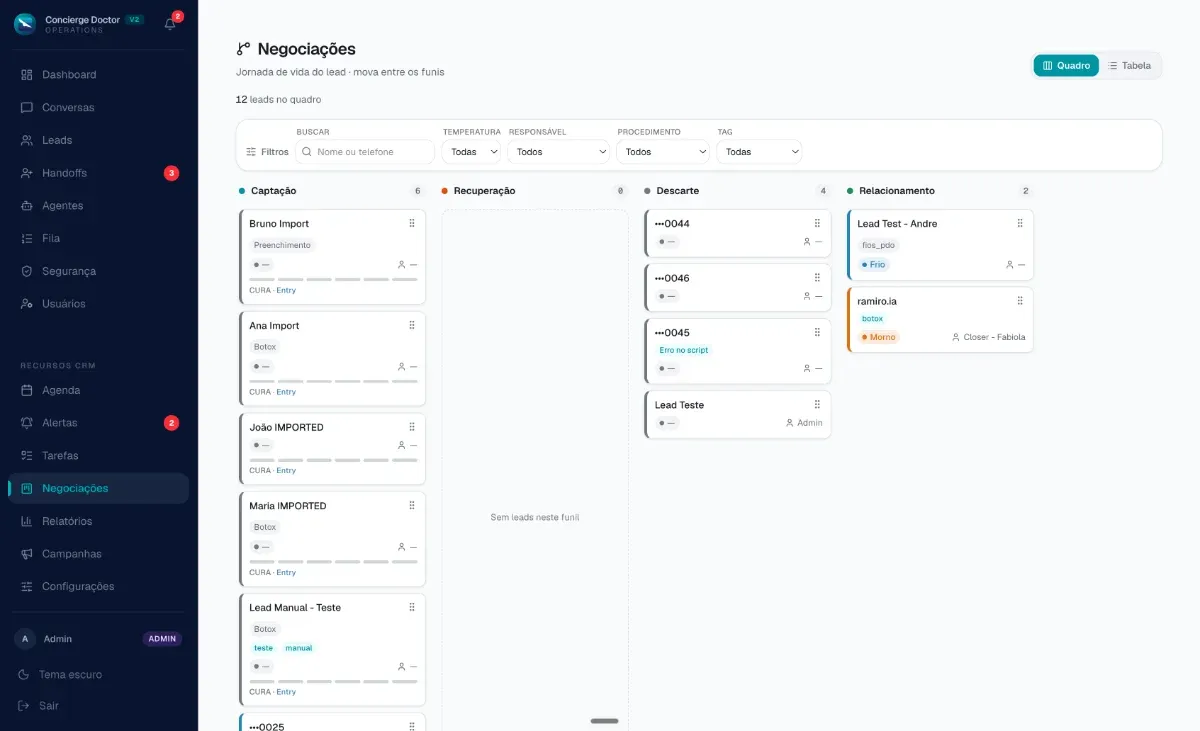Click the drag handle on ***0045 card
Image resolution: width=1200 pixels, height=731 pixels.
[x=817, y=332]
